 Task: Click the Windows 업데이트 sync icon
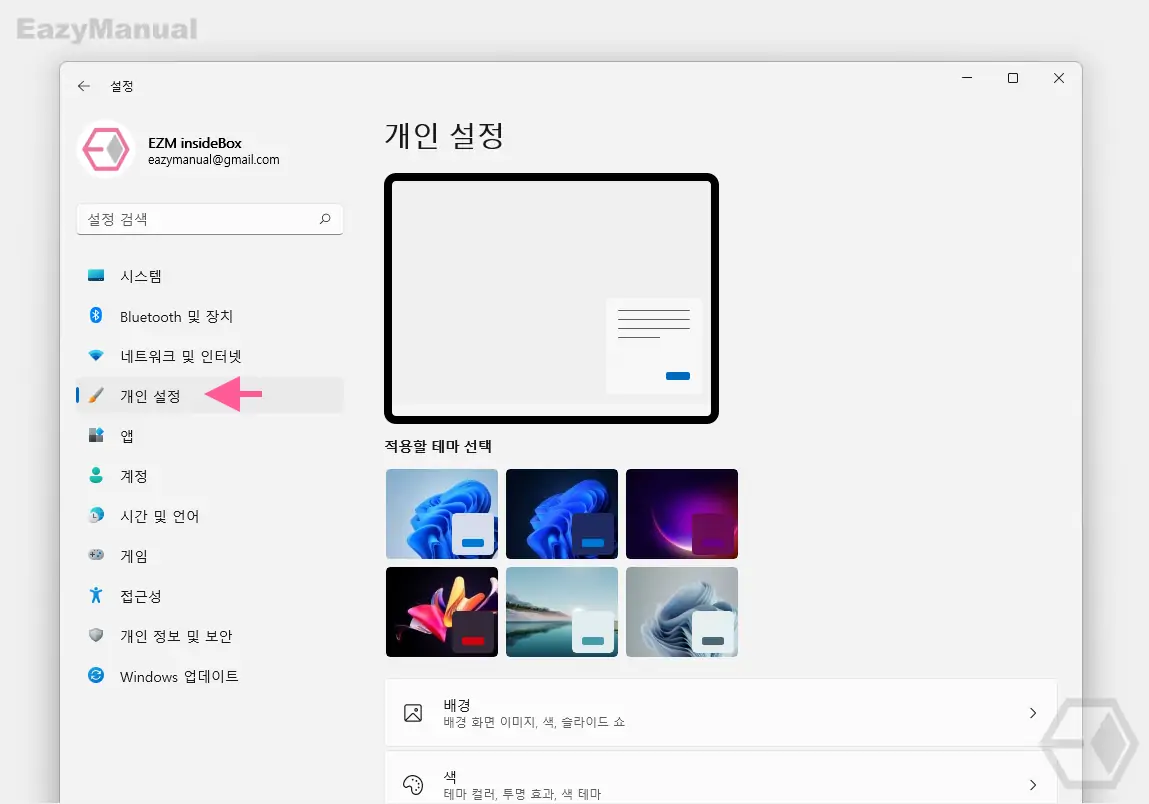tap(96, 675)
